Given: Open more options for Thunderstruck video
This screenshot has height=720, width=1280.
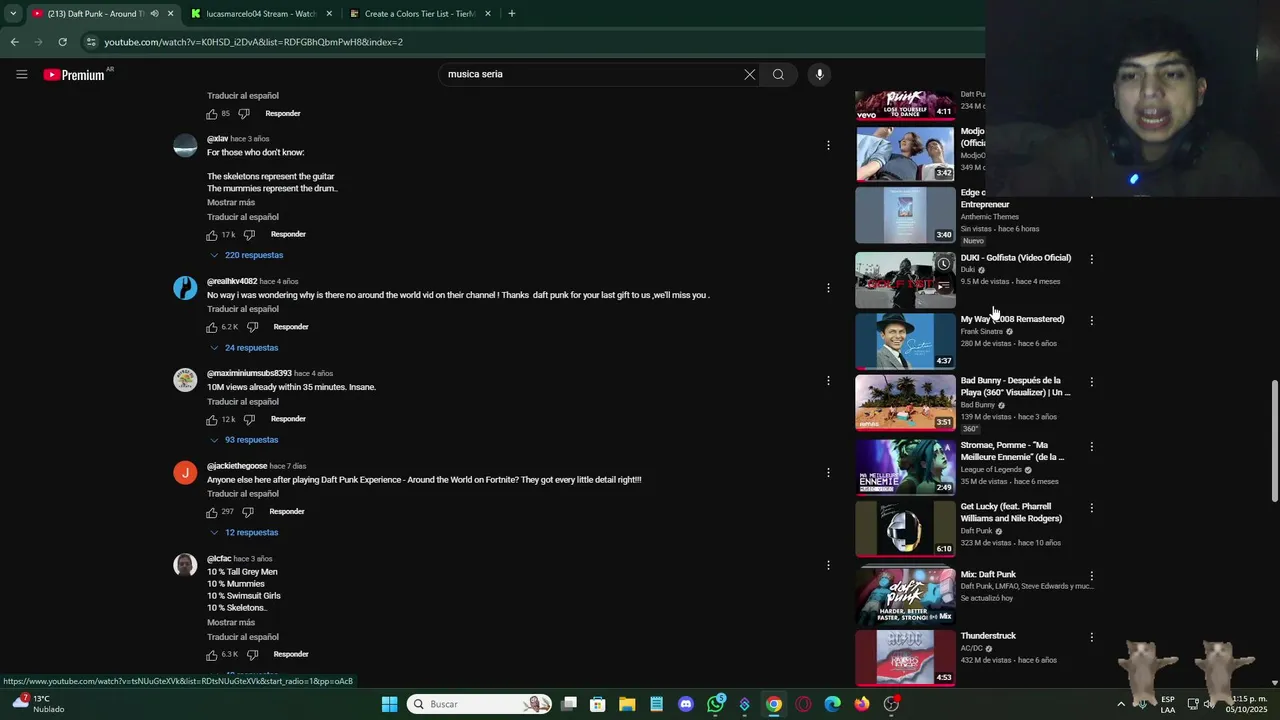Looking at the screenshot, I should pos(1091,637).
